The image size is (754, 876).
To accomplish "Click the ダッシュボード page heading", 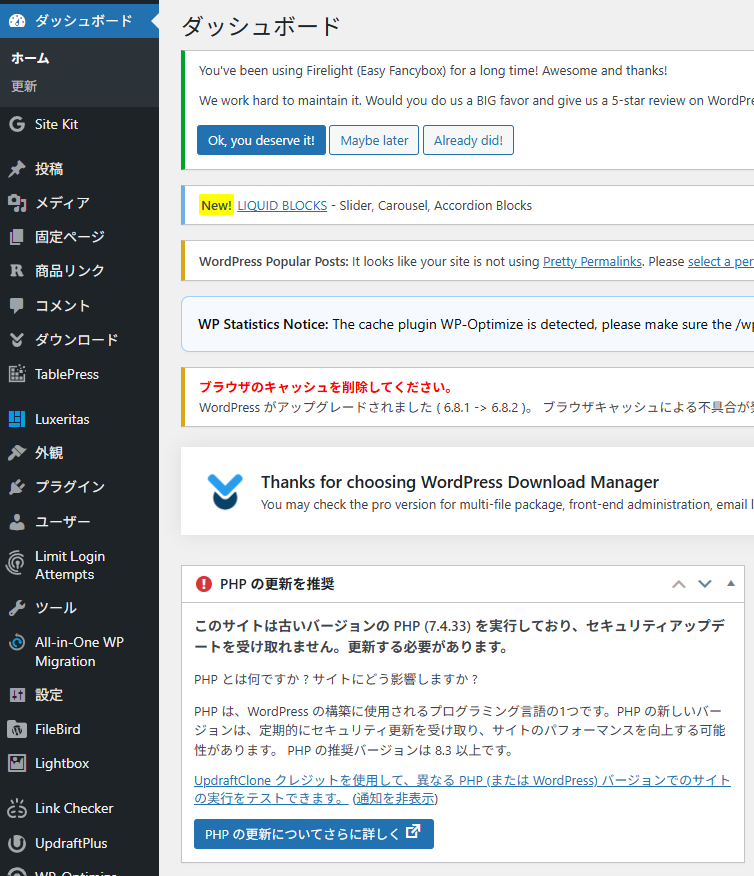I will coord(261,26).
